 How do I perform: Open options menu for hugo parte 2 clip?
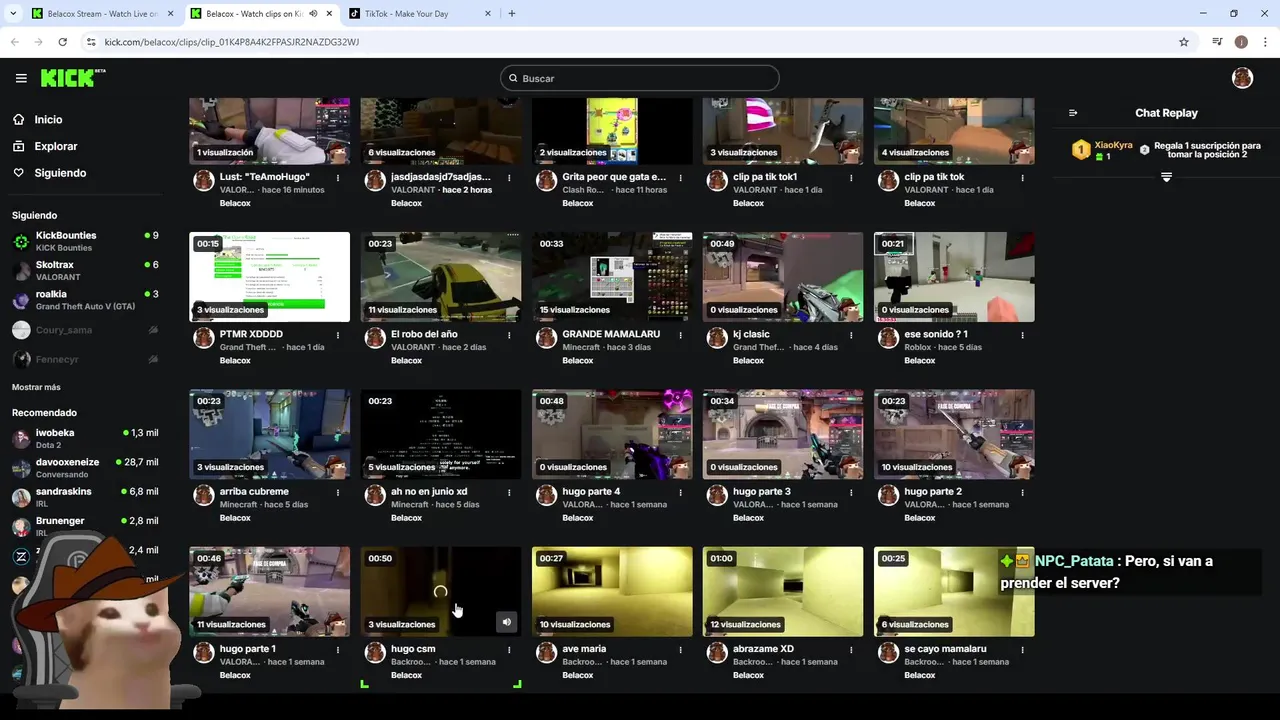click(x=1022, y=492)
